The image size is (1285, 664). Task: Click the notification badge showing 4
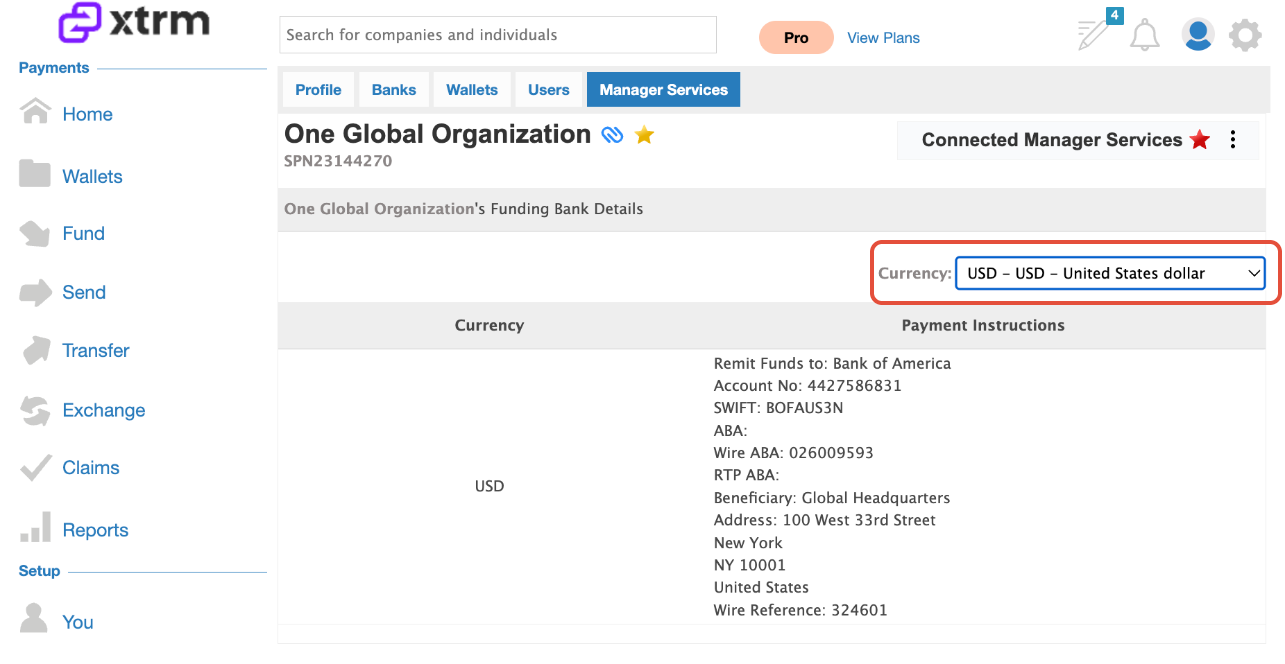(x=1115, y=16)
